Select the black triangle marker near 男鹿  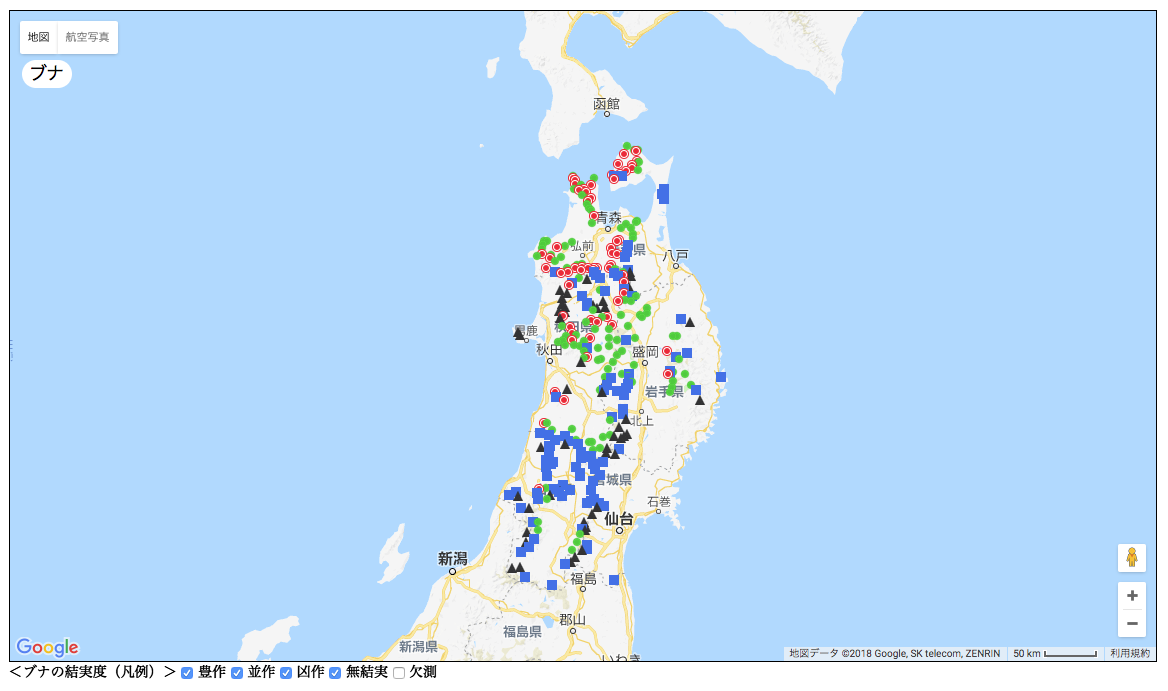click(520, 334)
